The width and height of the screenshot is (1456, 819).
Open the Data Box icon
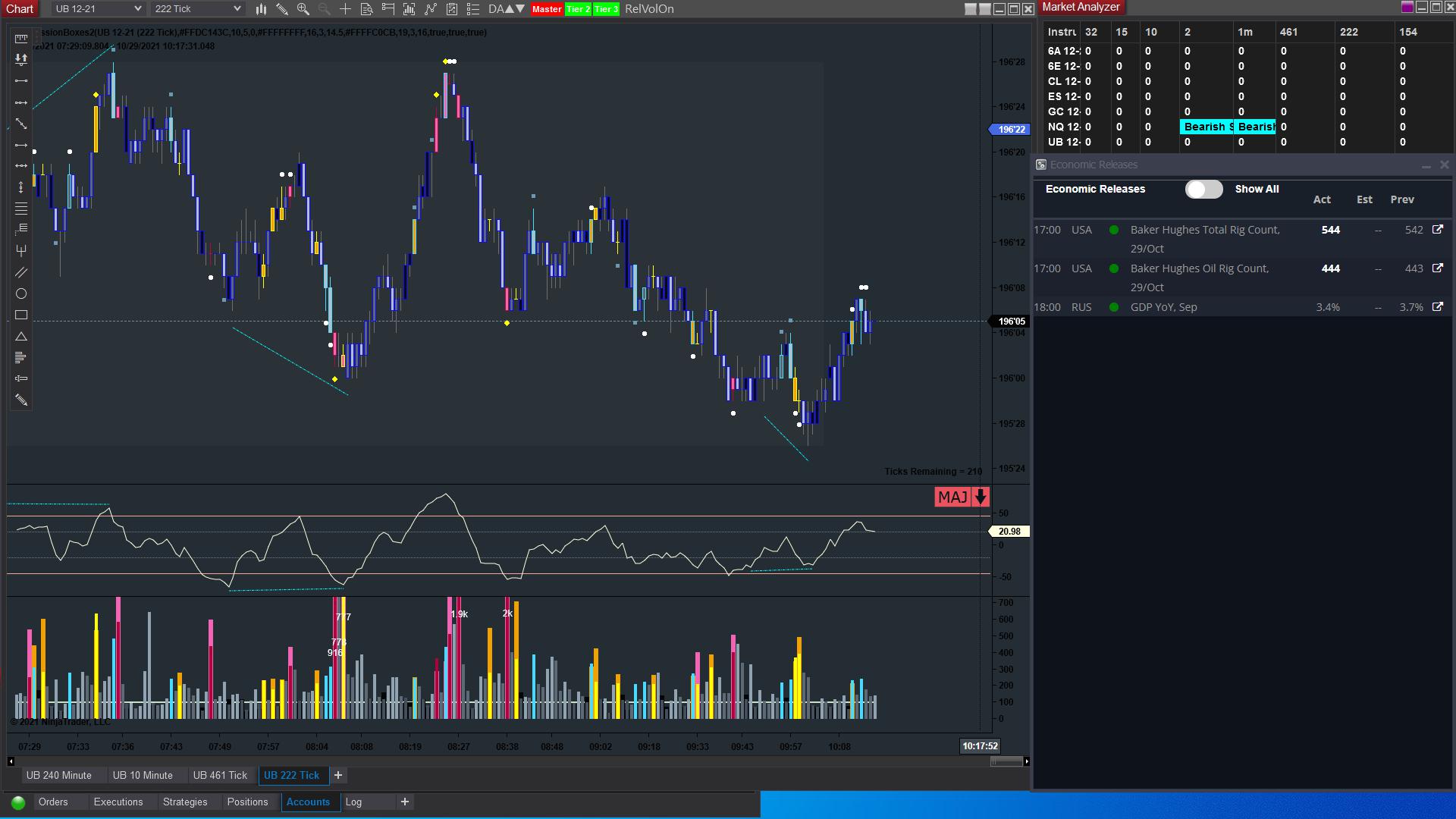point(367,9)
